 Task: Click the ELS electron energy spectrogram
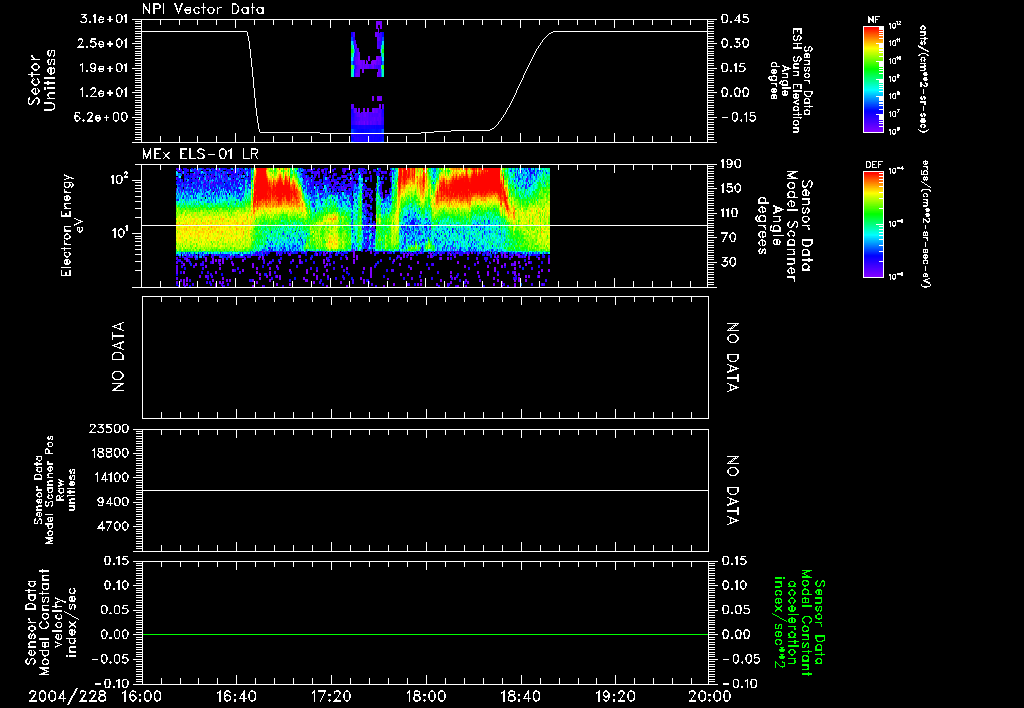[362, 227]
